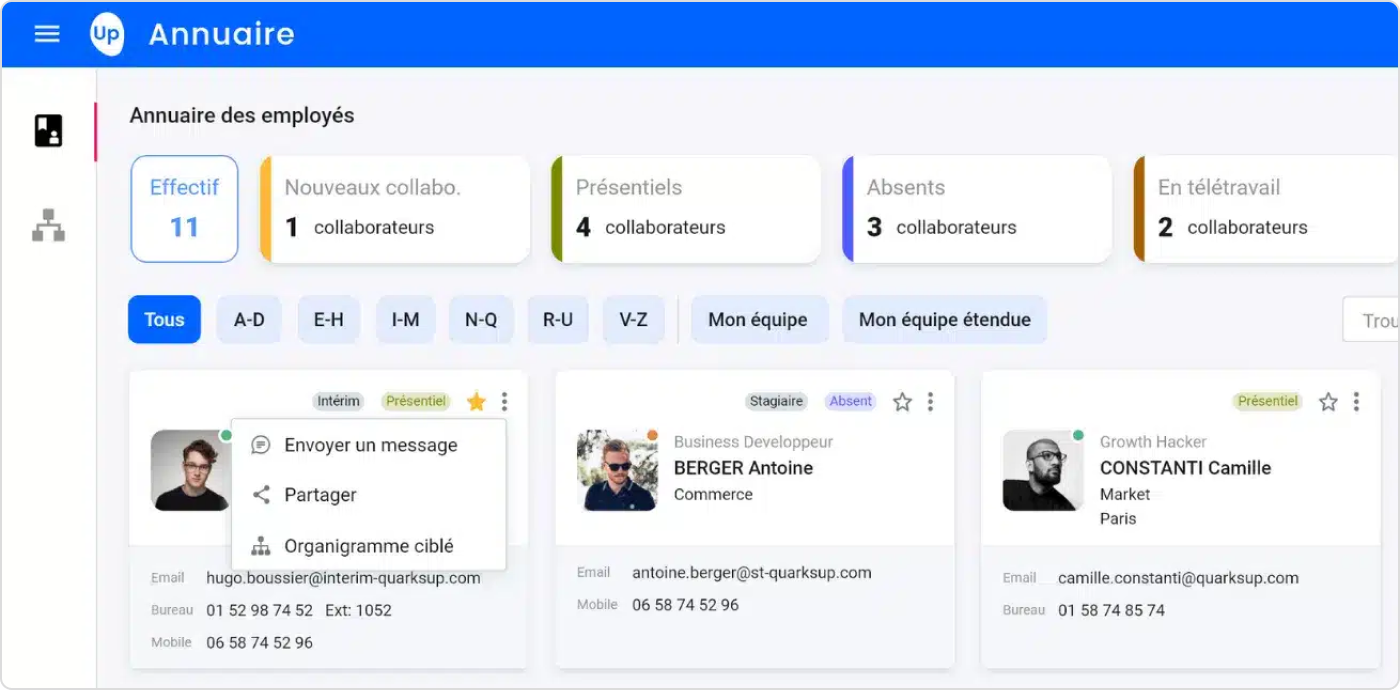Switch to the Tous filter tab
The height and width of the screenshot is (690, 1400).
click(163, 319)
